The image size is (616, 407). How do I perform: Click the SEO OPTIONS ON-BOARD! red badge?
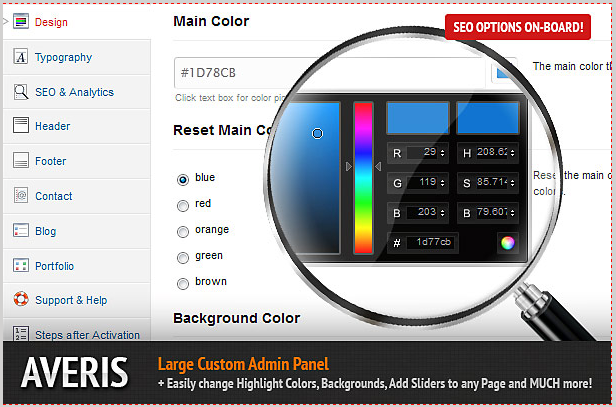[518, 27]
